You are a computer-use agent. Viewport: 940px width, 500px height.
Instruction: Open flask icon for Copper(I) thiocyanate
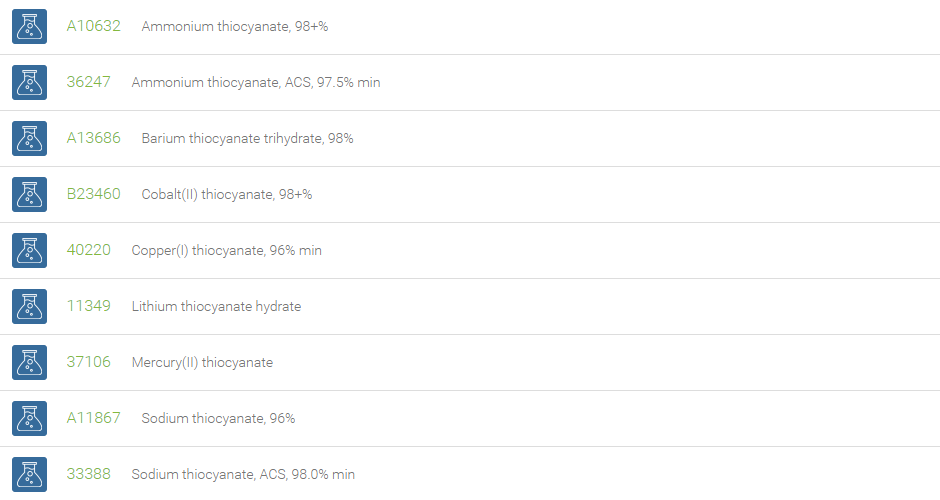tap(29, 250)
